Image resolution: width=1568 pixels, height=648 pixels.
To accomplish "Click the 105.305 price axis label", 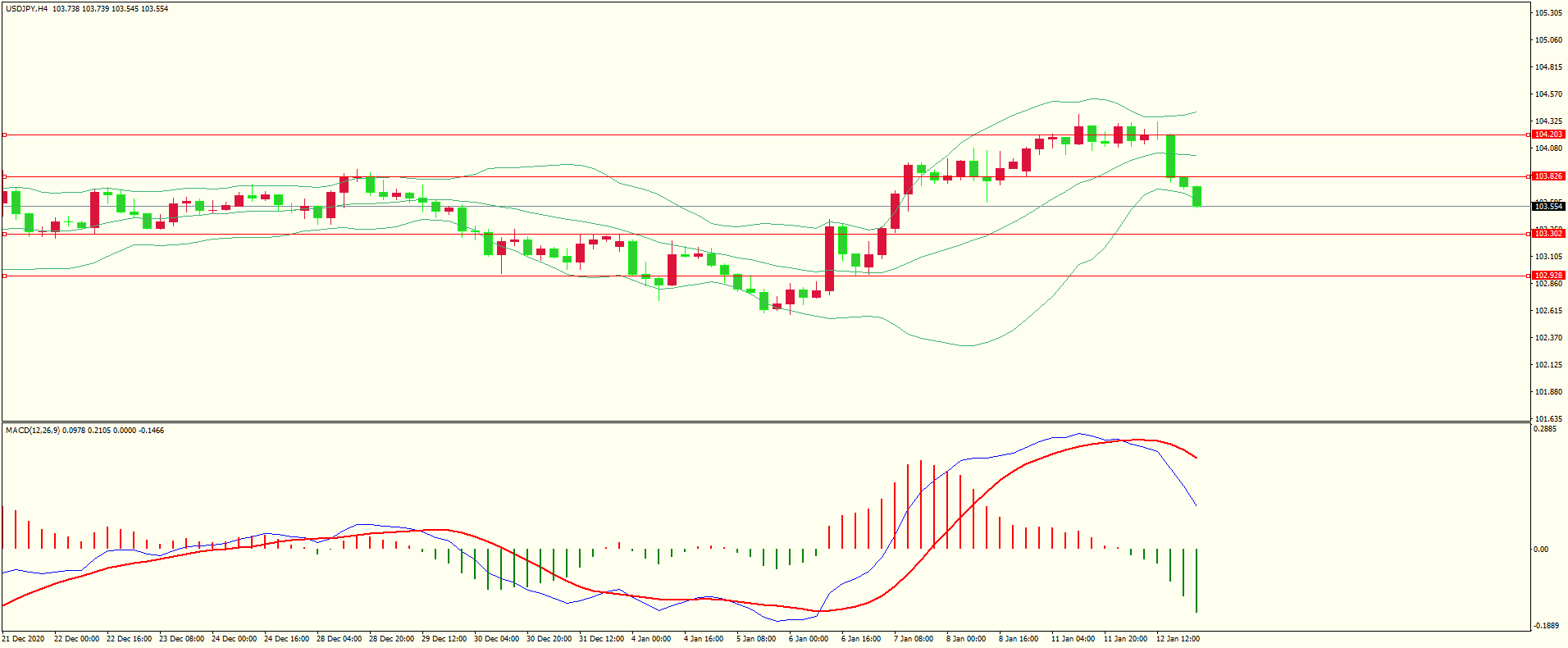I will [x=1548, y=13].
